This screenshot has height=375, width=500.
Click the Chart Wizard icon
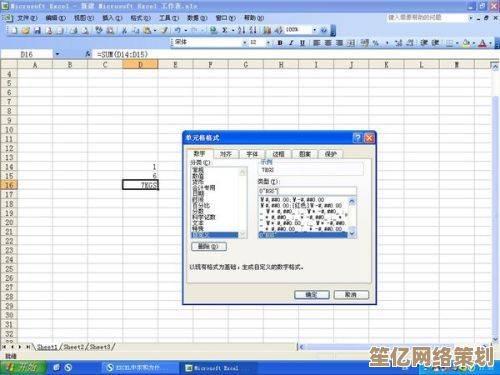(x=267, y=31)
